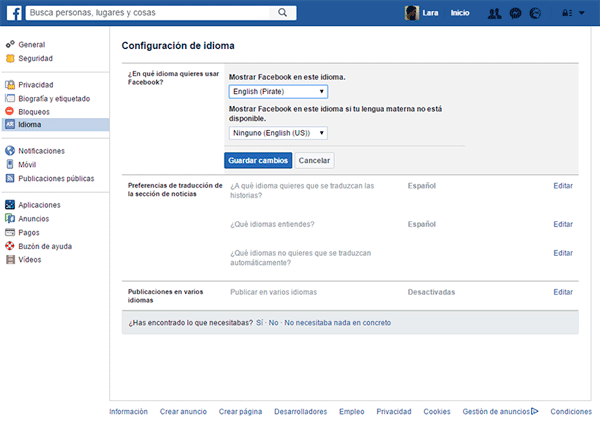
Task: Click the Anuncios icon
Action: pos(10,218)
